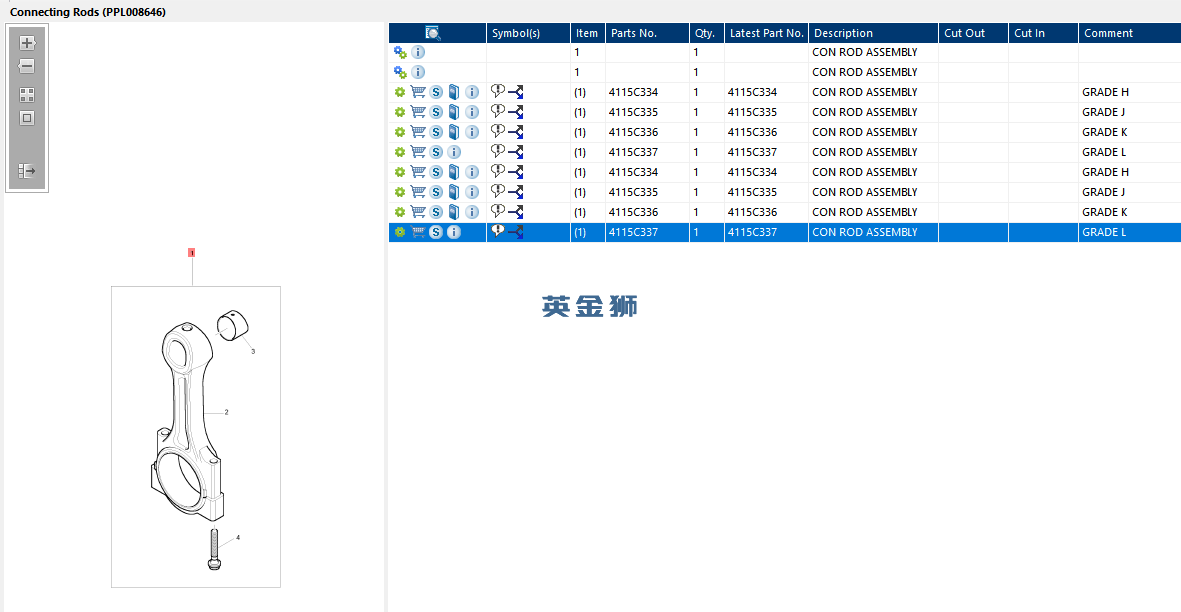Image resolution: width=1181 pixels, height=612 pixels.
Task: Click comment bubble in unselected 4115C337 row
Action: point(498,151)
